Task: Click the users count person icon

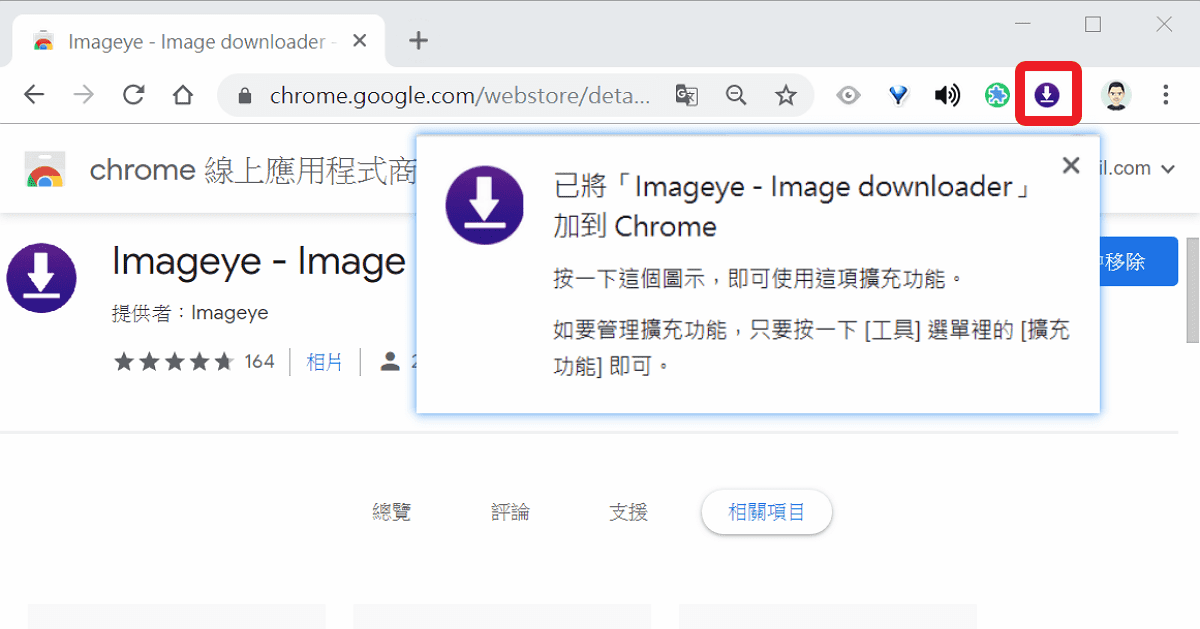Action: (390, 361)
